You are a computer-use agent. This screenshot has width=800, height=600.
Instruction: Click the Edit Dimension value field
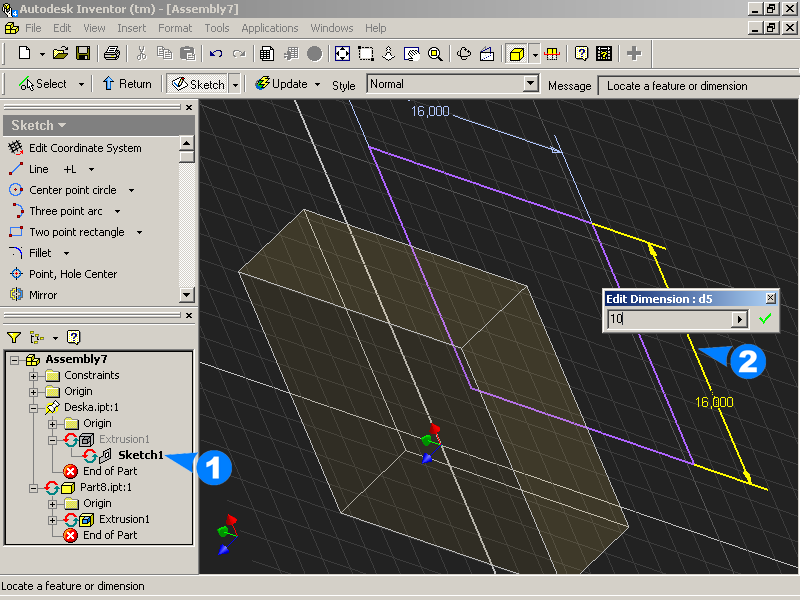click(x=670, y=319)
